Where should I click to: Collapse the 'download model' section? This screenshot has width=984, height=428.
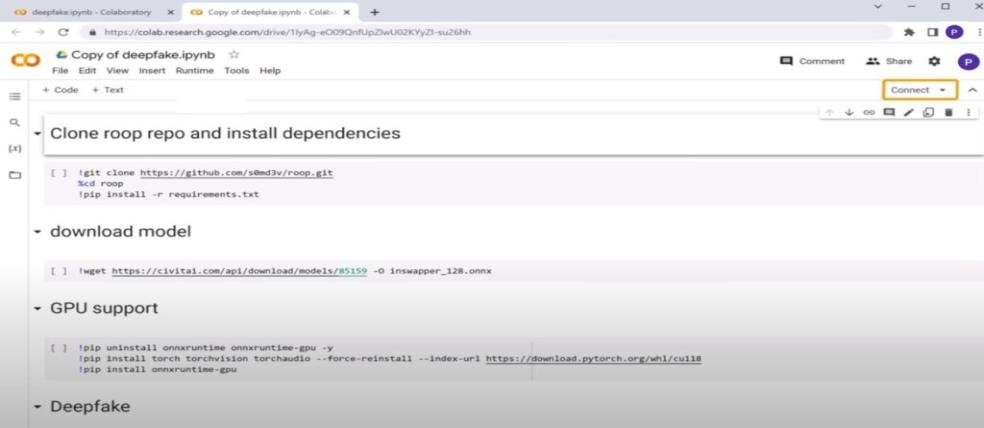coord(38,232)
